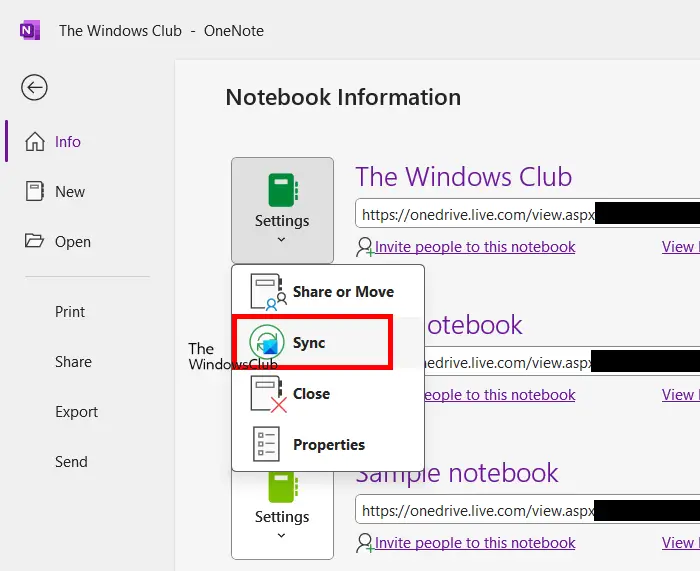The width and height of the screenshot is (700, 571).
Task: Click the OneNote logo in title bar
Action: click(30, 30)
